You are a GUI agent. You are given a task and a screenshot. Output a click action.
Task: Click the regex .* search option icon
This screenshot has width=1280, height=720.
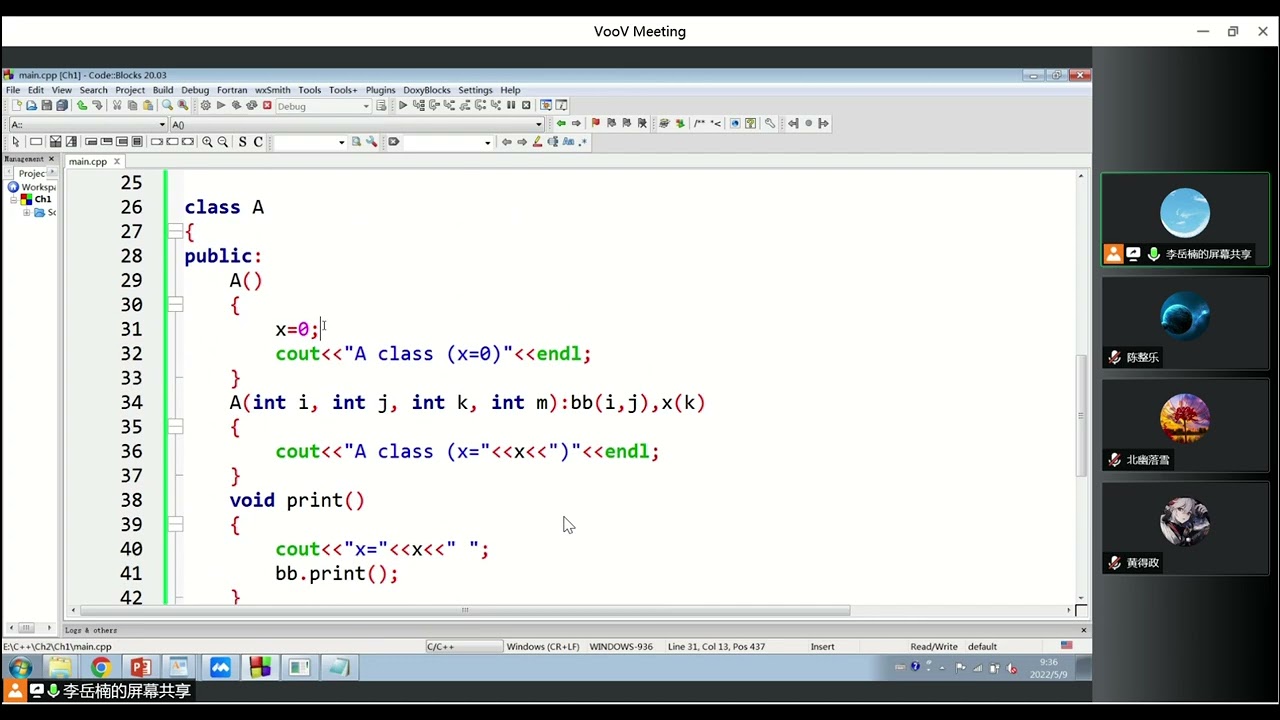(x=582, y=142)
